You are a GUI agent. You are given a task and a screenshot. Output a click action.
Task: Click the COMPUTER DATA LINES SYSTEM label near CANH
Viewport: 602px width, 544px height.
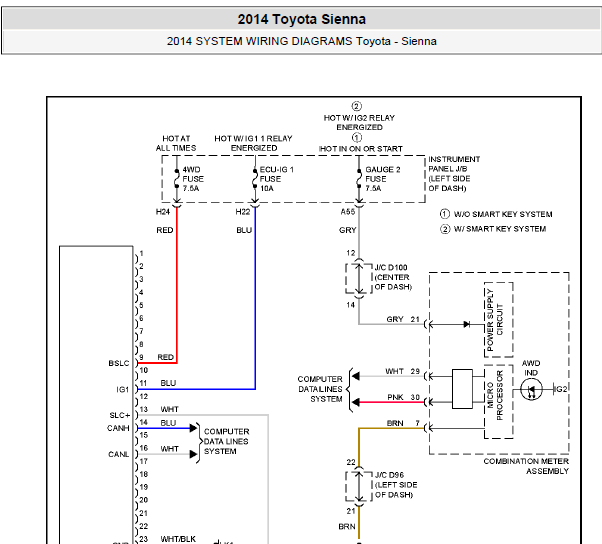tap(226, 441)
